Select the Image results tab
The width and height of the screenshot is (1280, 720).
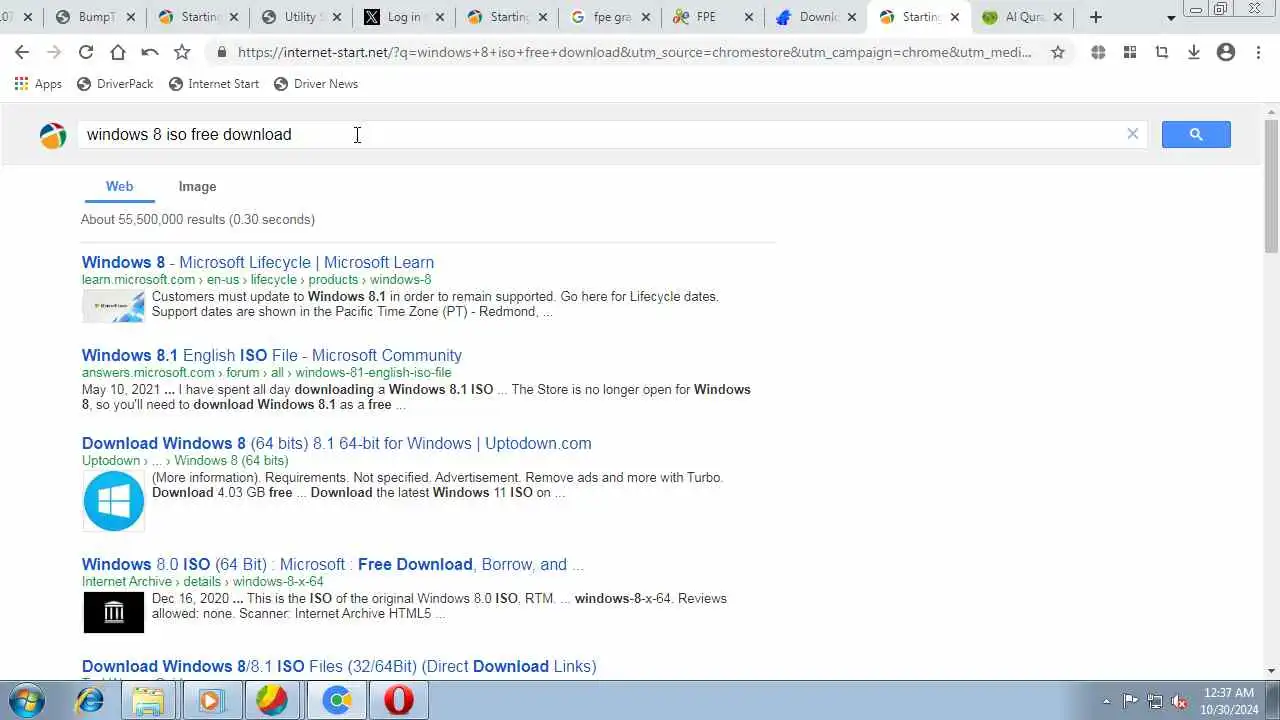[x=197, y=186]
